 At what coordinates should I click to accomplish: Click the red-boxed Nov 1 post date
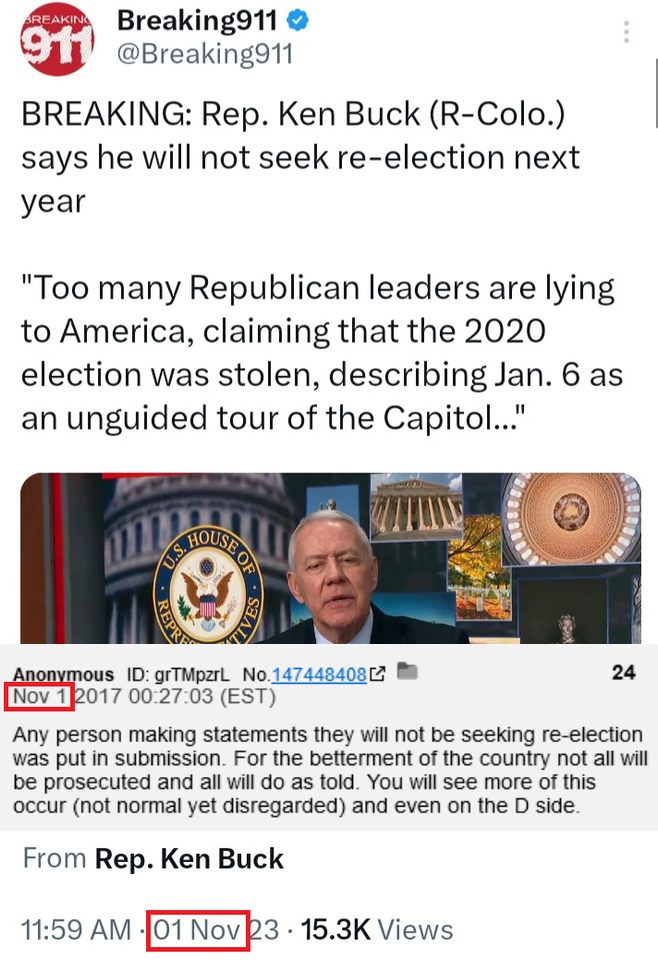point(39,697)
